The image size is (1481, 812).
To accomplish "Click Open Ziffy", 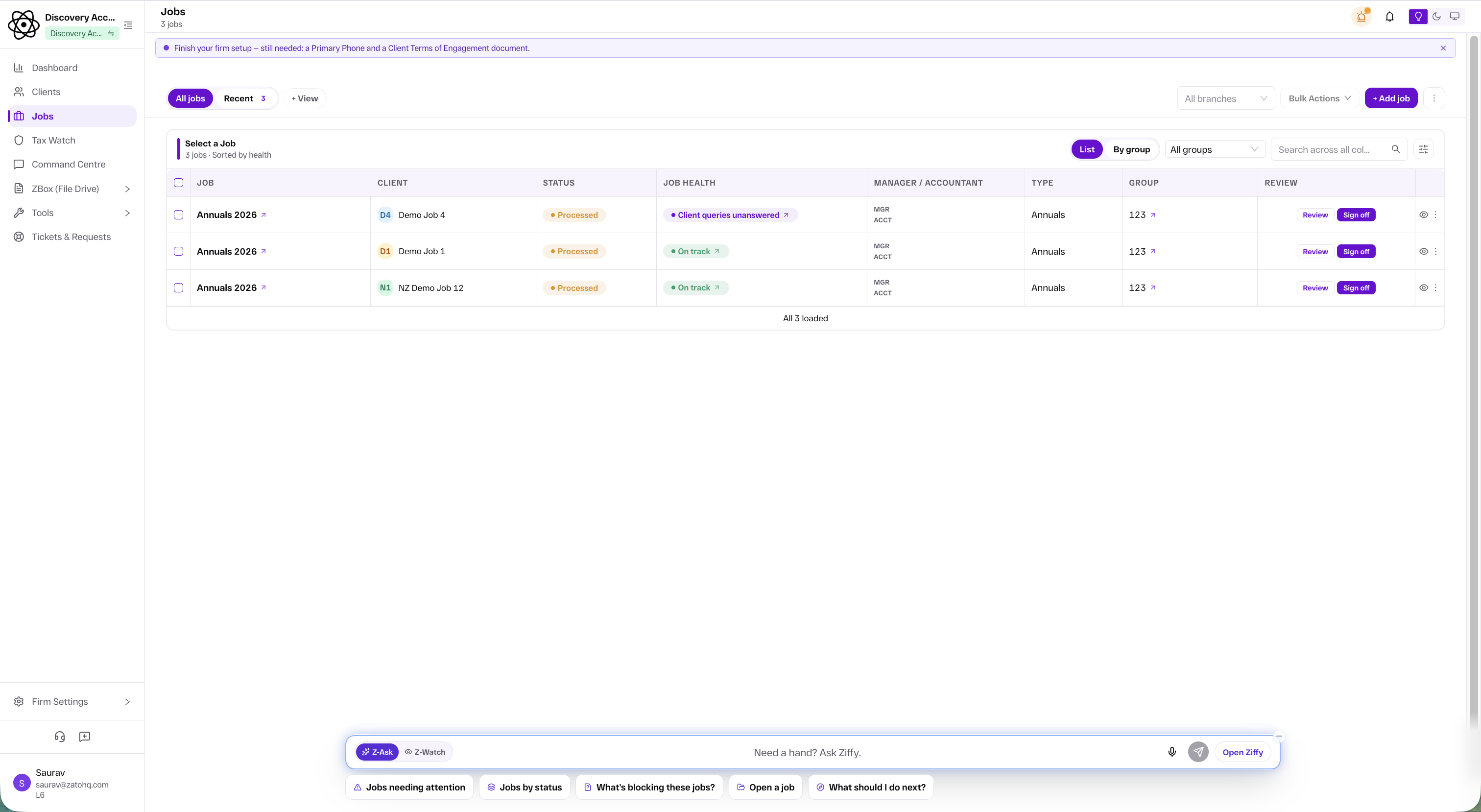I will click(x=1242, y=752).
